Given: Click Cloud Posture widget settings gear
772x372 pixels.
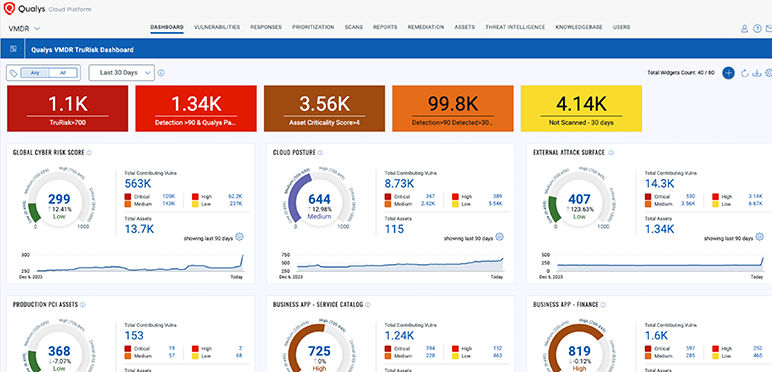Looking at the screenshot, I should click(x=499, y=237).
